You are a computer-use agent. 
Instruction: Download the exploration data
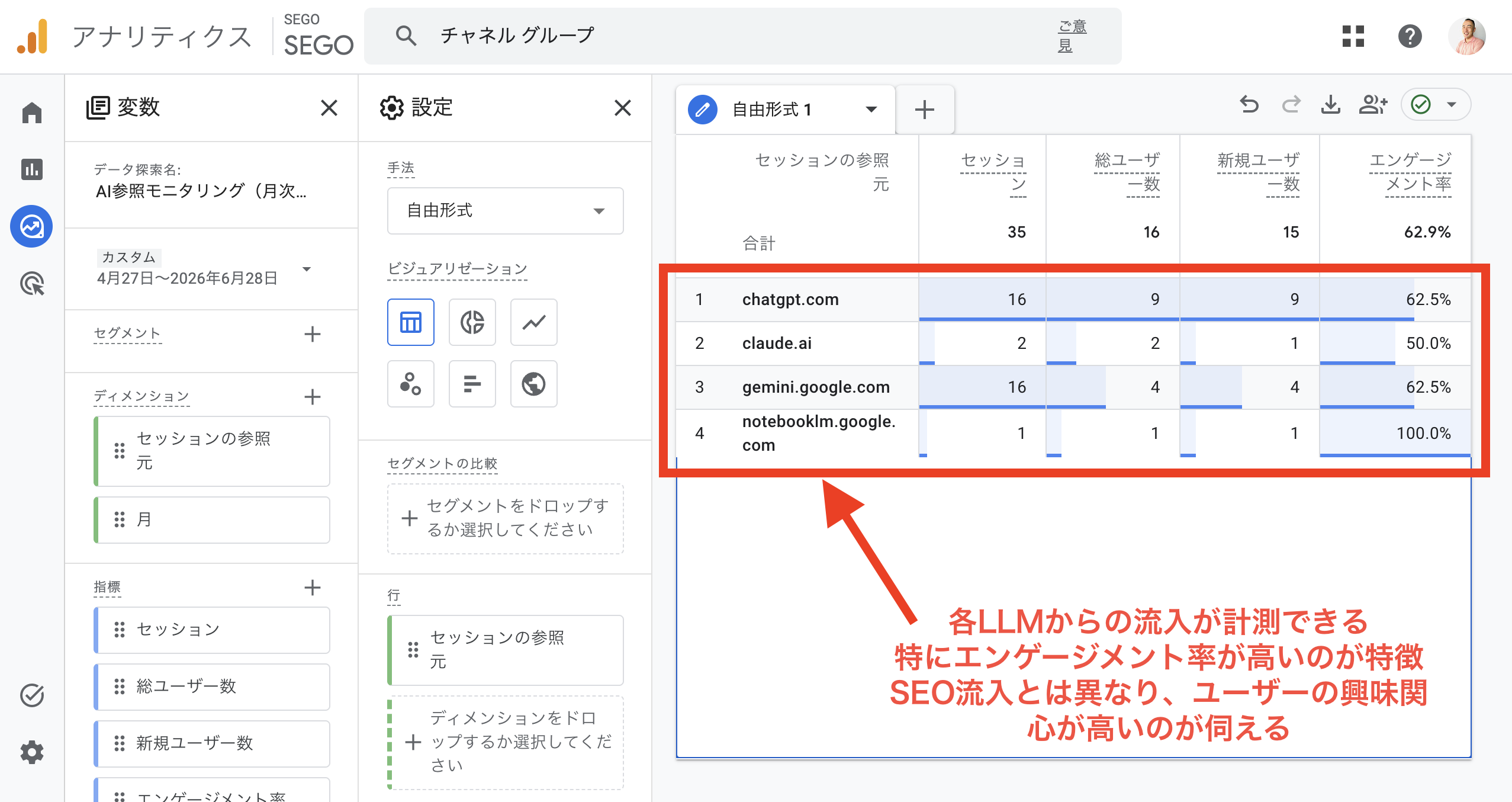[x=1331, y=105]
